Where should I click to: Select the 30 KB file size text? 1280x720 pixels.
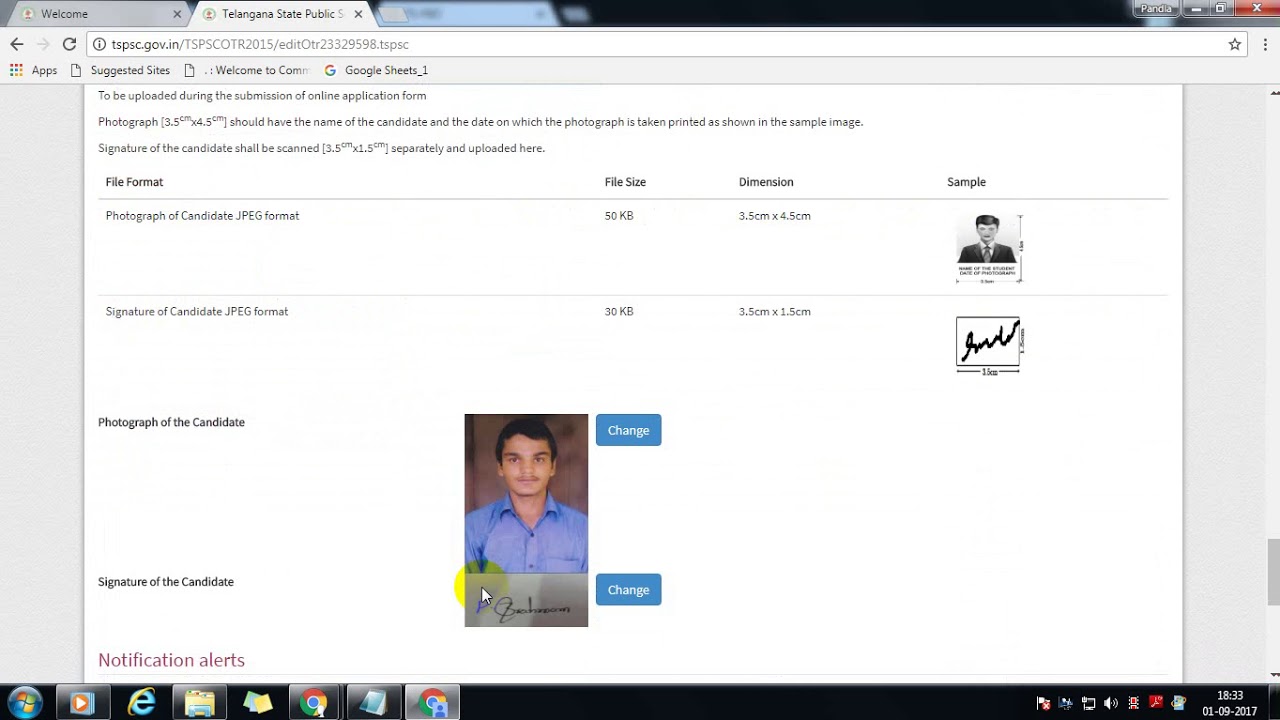coord(619,312)
